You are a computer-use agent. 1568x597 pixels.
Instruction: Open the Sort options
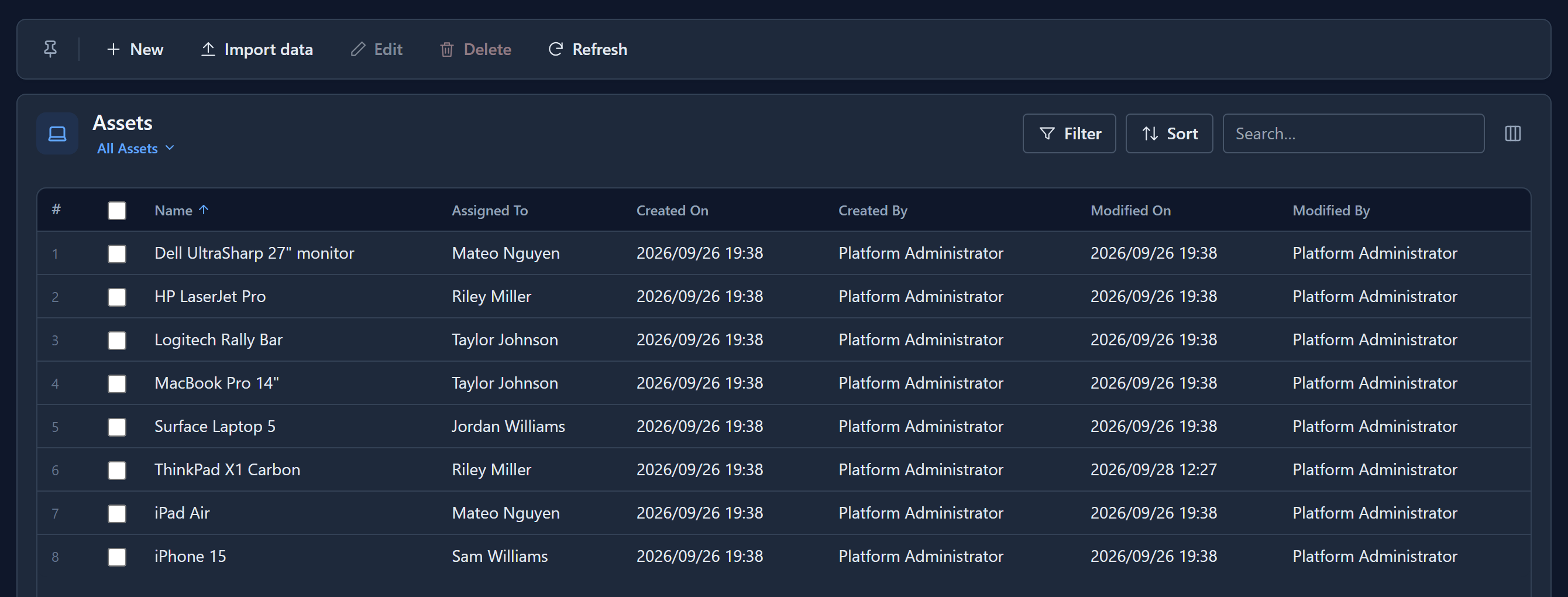(x=1169, y=133)
